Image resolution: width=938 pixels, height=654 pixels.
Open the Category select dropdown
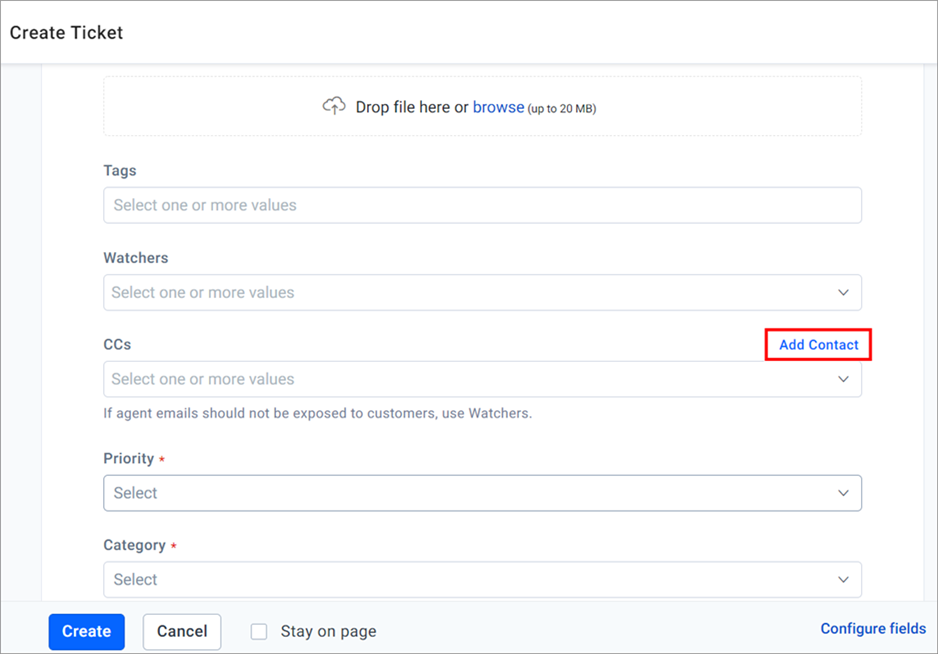coord(482,579)
